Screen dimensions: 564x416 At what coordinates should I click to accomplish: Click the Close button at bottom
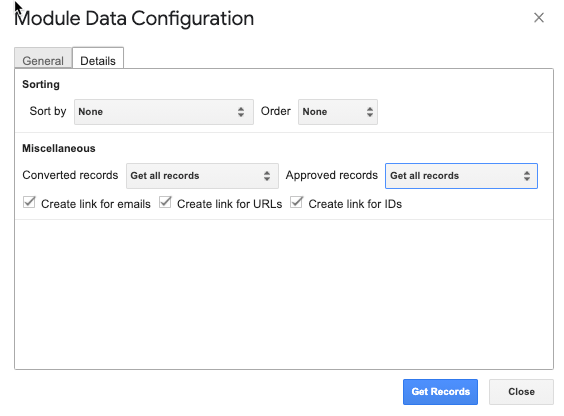[x=521, y=392]
